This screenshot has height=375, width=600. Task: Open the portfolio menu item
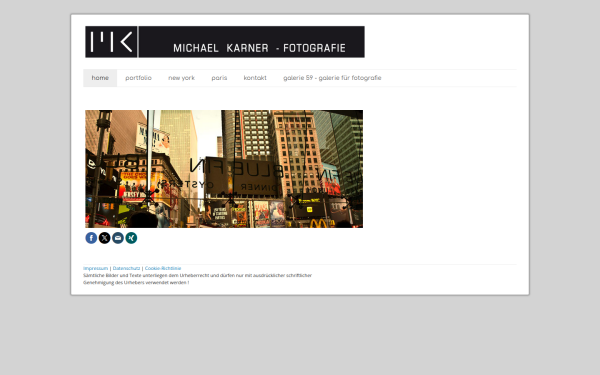pos(139,78)
